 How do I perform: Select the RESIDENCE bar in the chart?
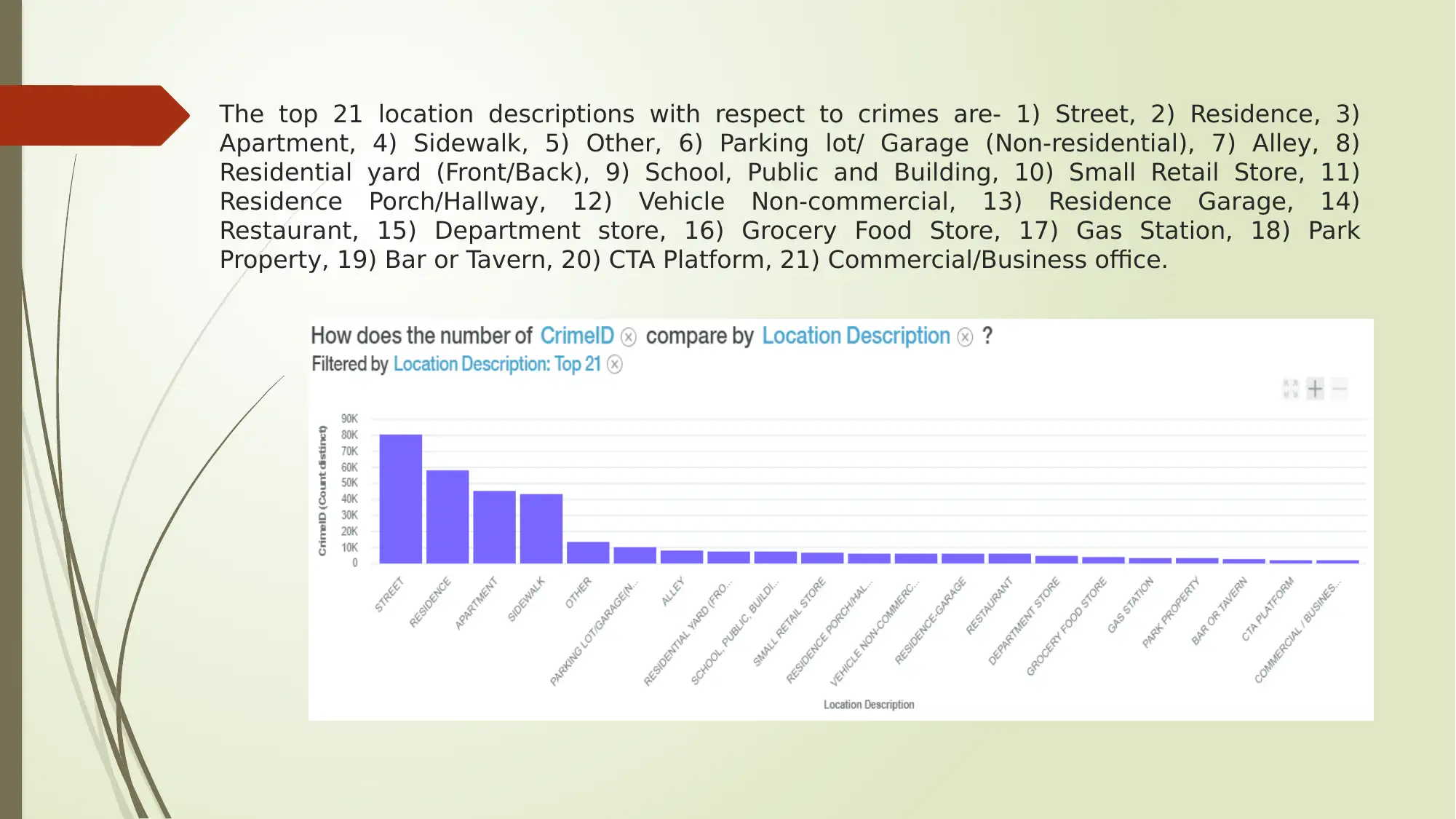(x=447, y=517)
